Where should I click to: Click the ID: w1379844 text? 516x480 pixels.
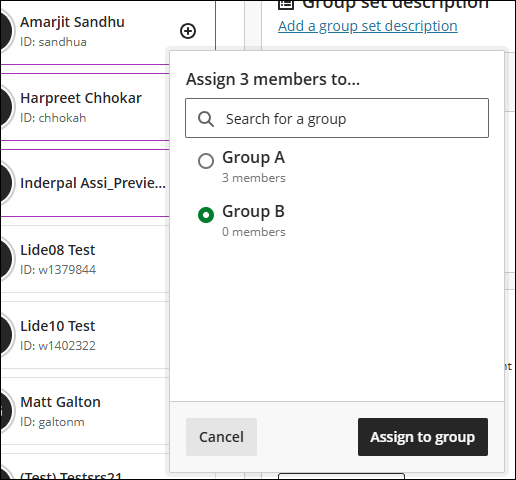[x=58, y=270]
